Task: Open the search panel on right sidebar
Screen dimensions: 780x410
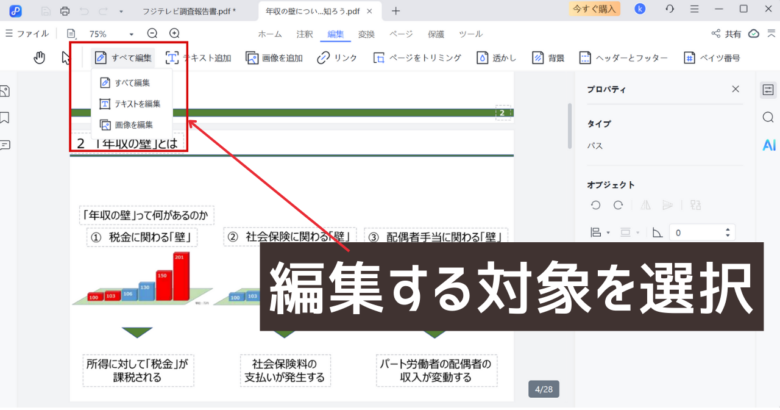Action: pyautogui.click(x=768, y=117)
